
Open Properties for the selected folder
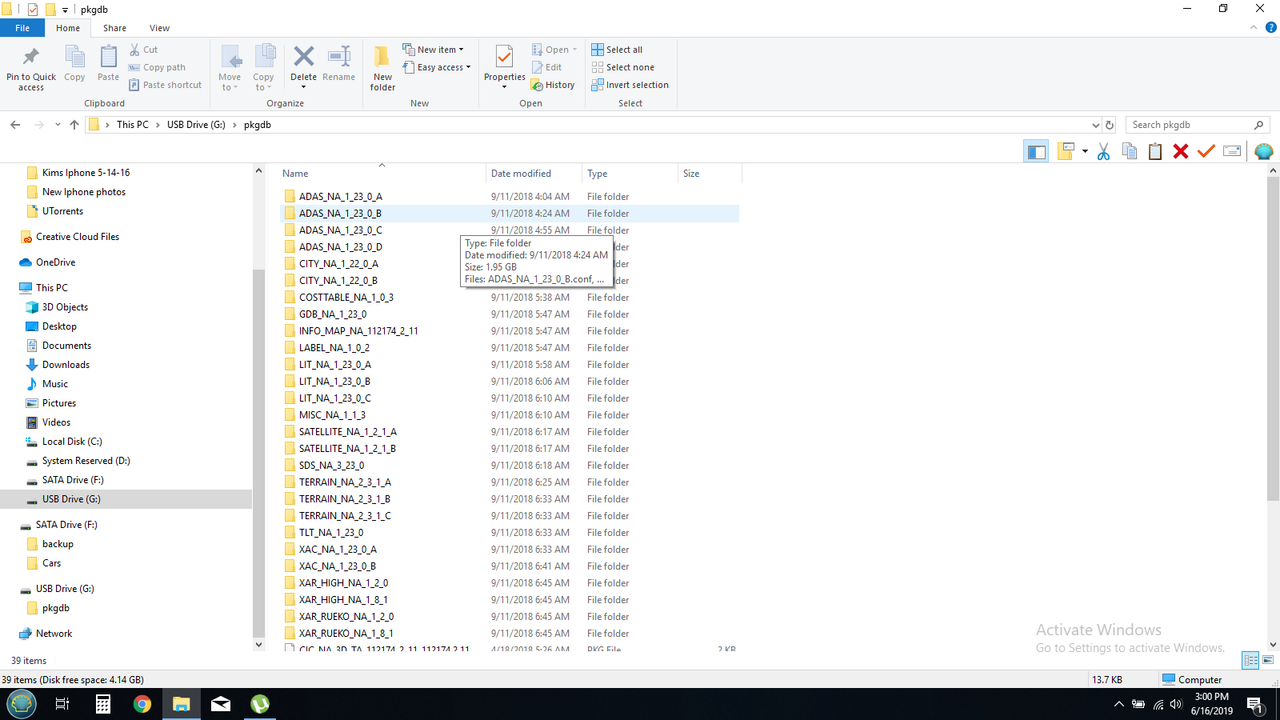pyautogui.click(x=504, y=66)
